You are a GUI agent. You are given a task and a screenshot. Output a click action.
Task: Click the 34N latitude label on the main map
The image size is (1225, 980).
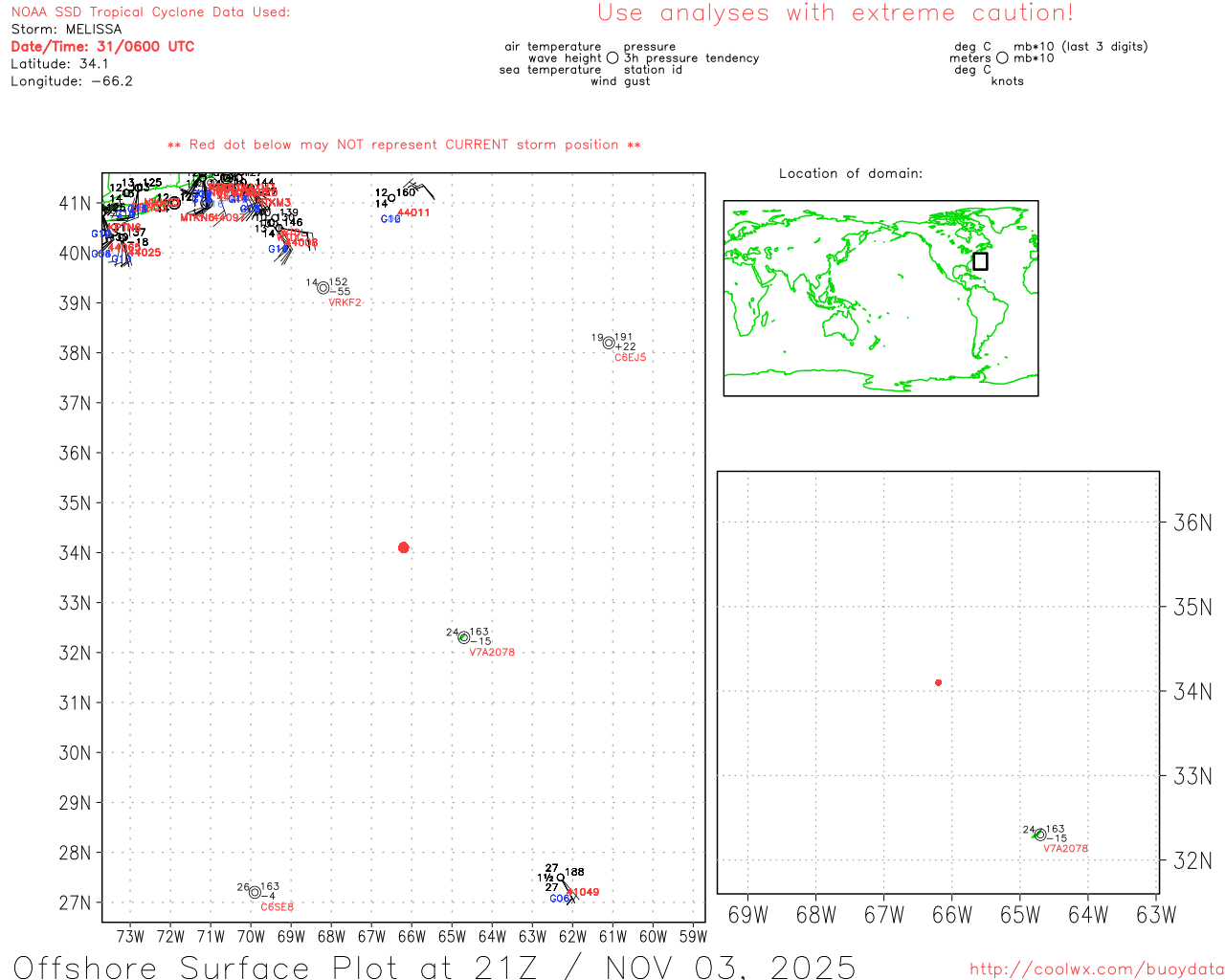pos(75,553)
